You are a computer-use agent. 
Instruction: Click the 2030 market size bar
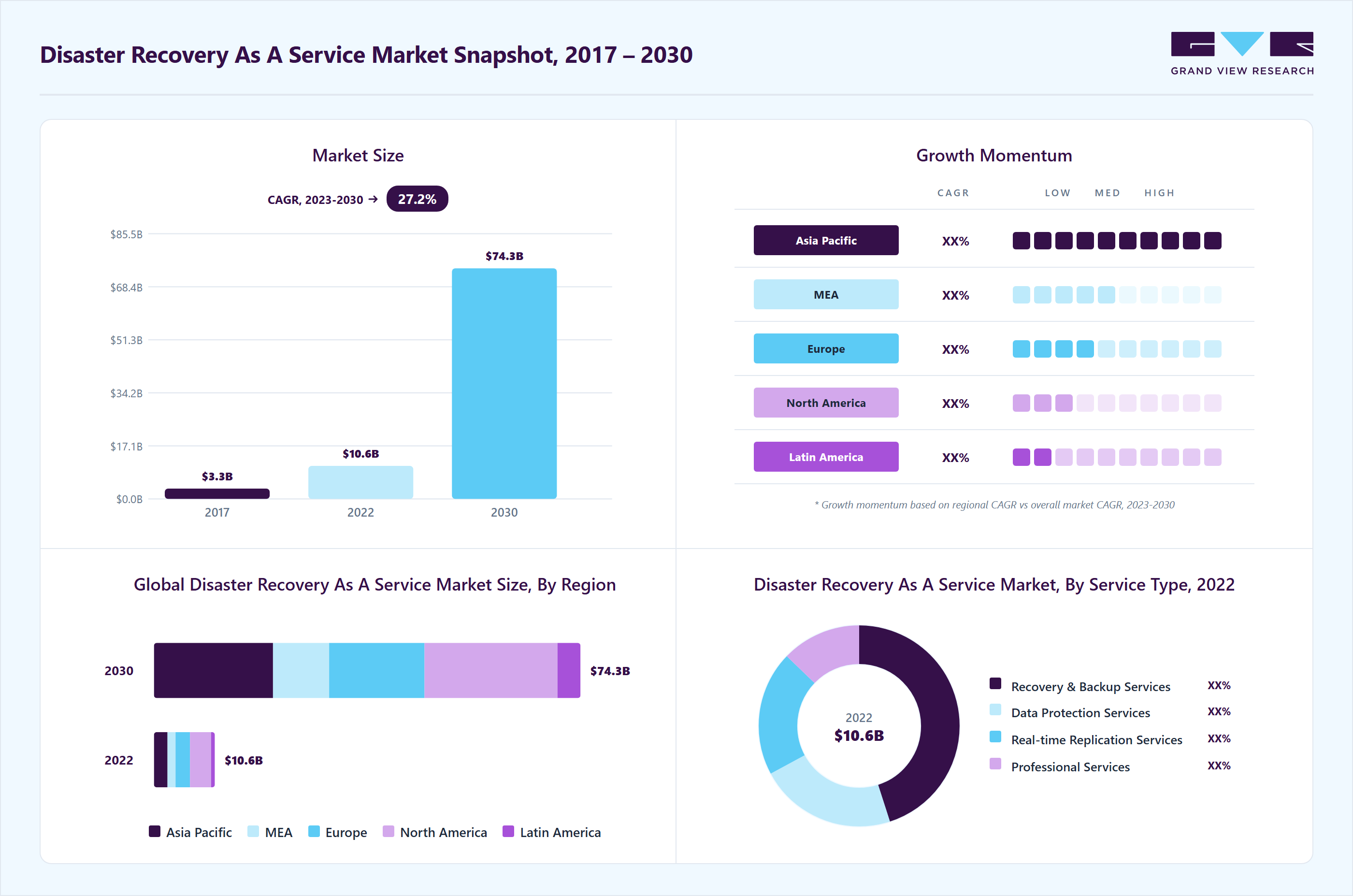504,384
